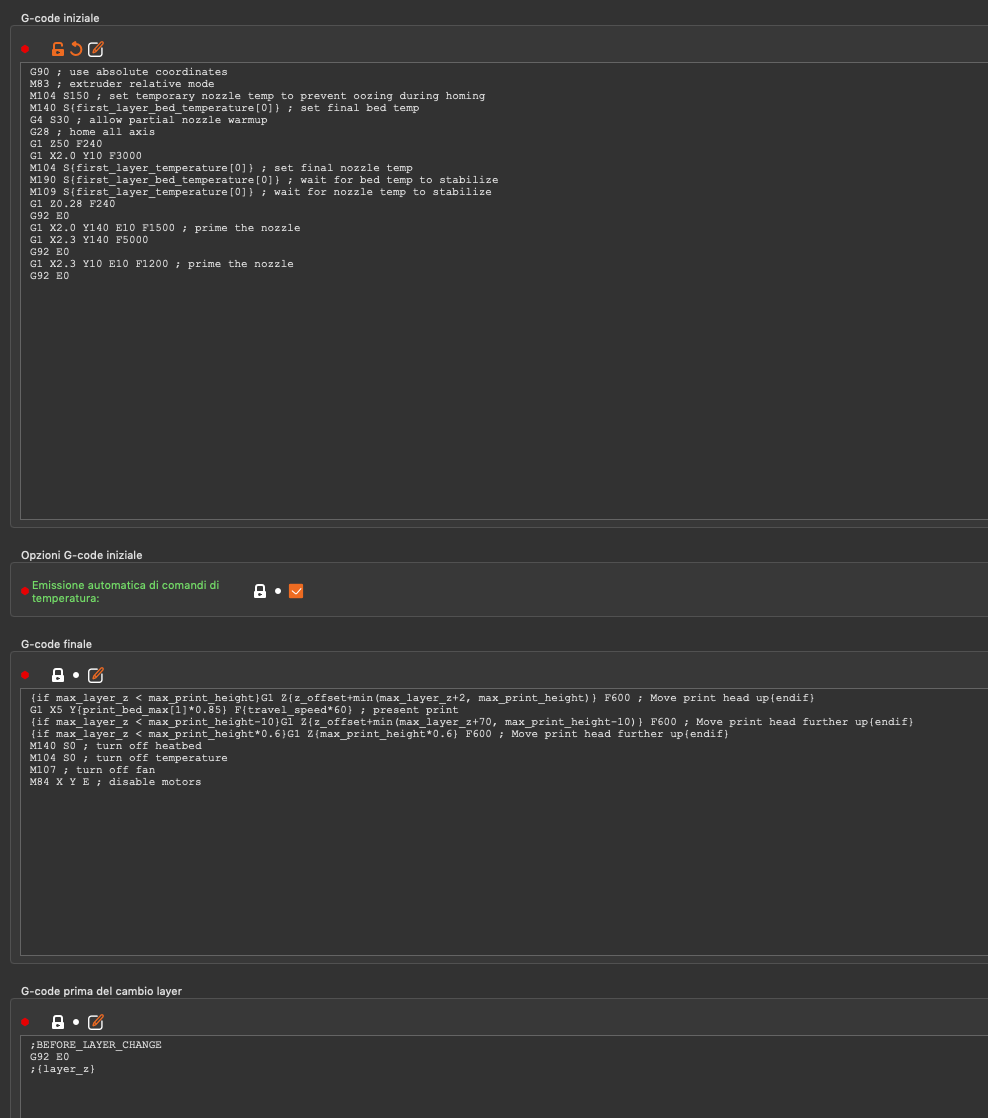Click padlock icon in G-code prima del cambio layer
The width and height of the screenshot is (988, 1118).
(58, 1022)
